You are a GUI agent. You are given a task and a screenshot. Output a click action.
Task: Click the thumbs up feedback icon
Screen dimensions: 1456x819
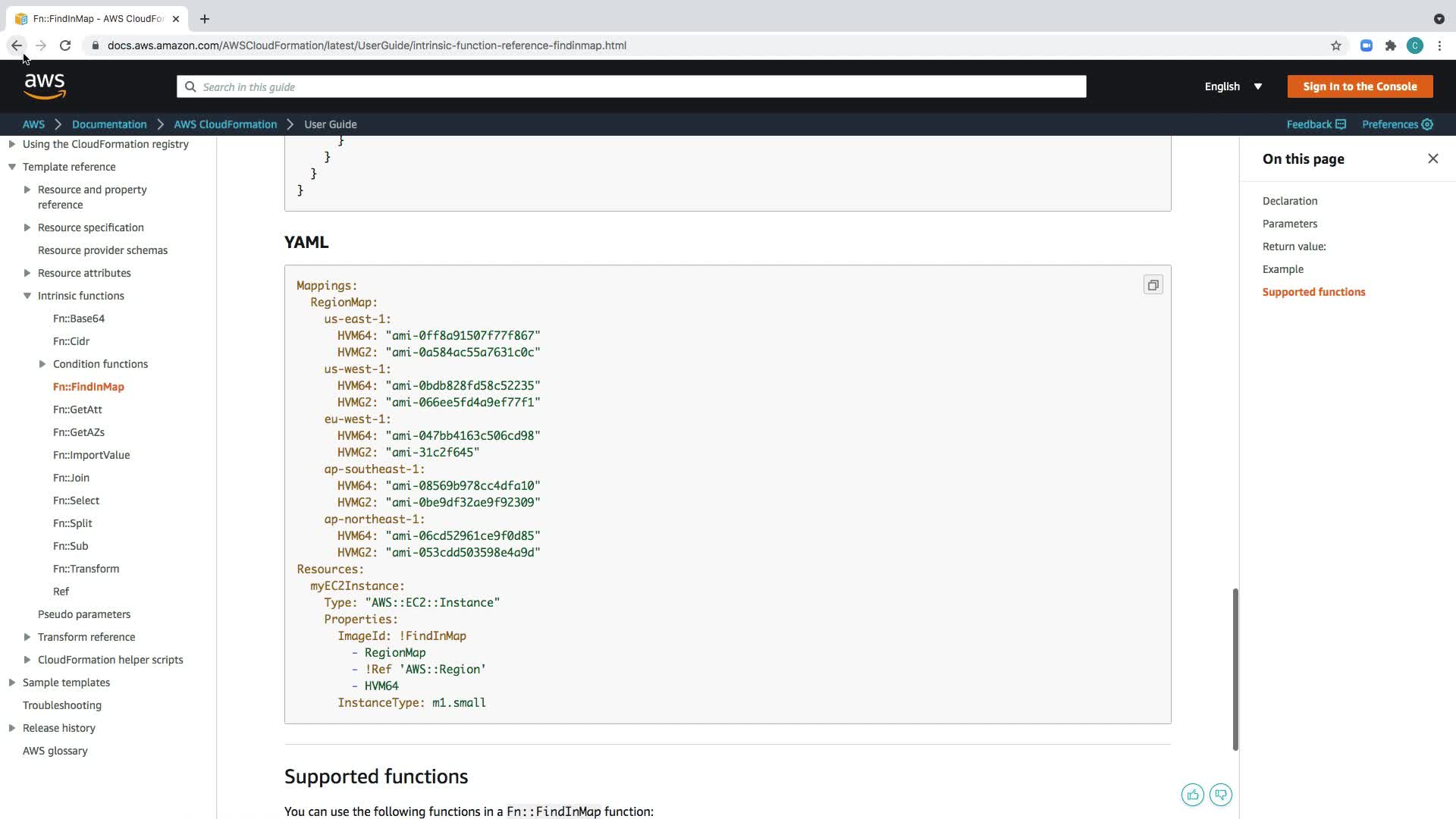[1192, 795]
